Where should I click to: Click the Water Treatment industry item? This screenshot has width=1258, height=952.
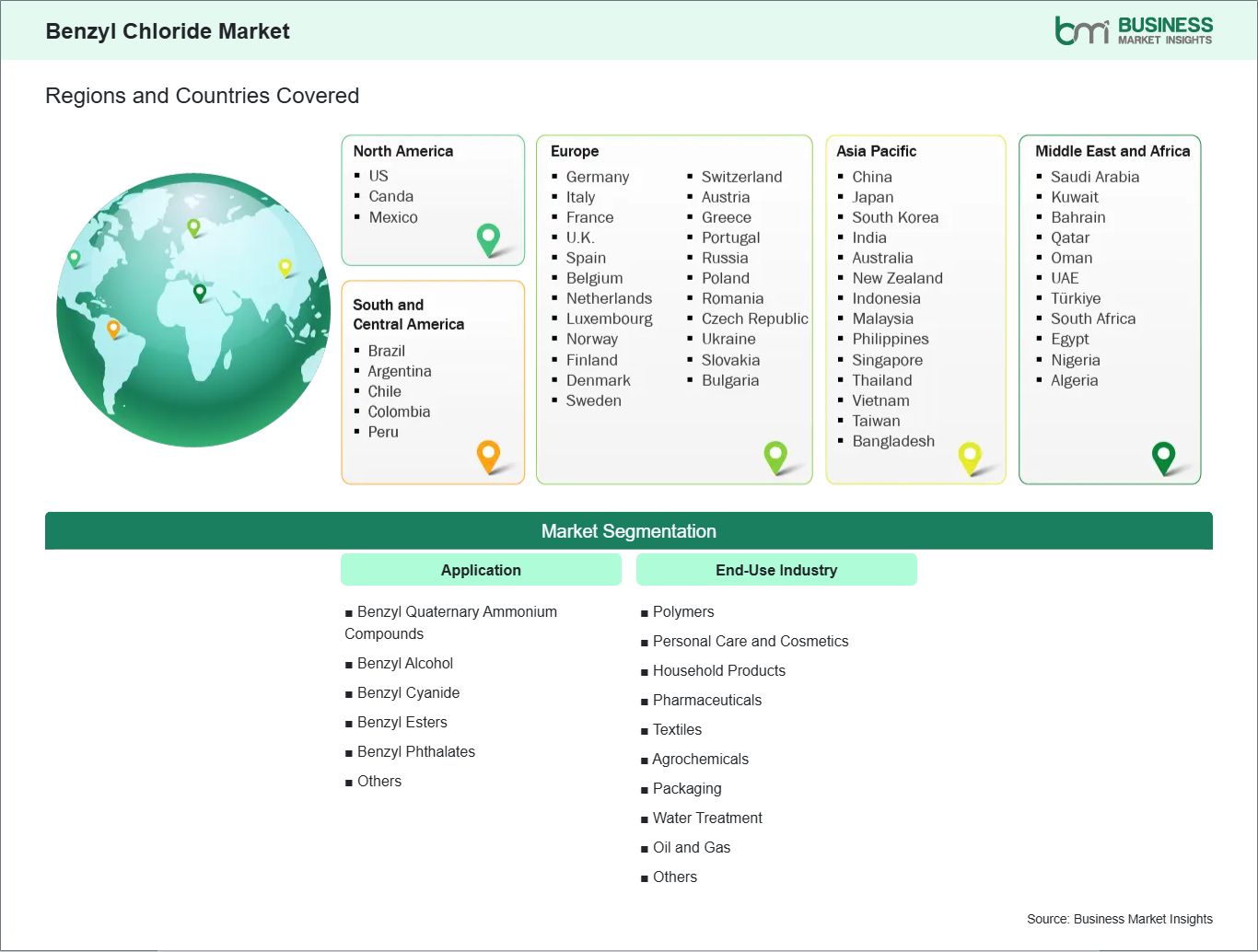pos(706,818)
